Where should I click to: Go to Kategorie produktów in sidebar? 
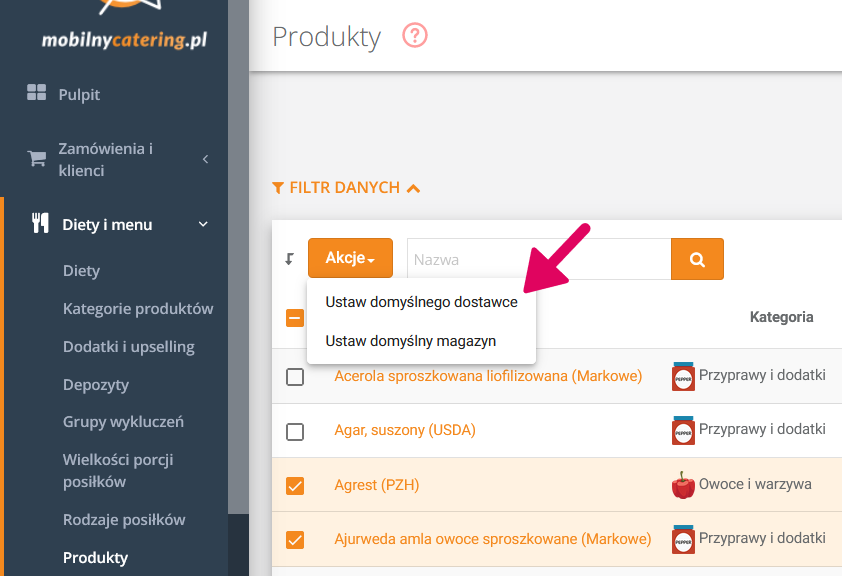138,309
